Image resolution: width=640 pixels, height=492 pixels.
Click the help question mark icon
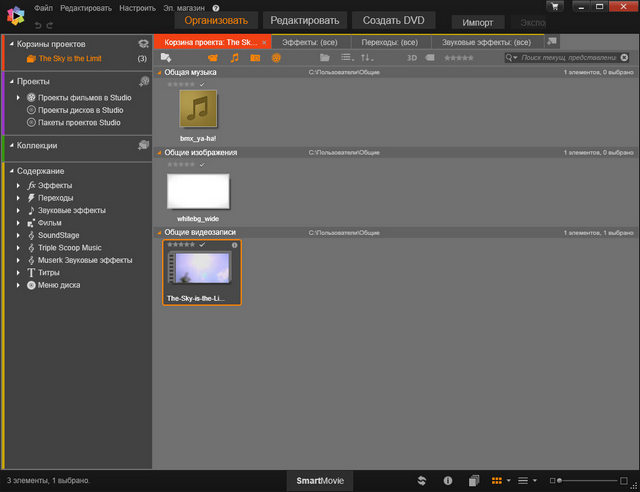pyautogui.click(x=216, y=8)
